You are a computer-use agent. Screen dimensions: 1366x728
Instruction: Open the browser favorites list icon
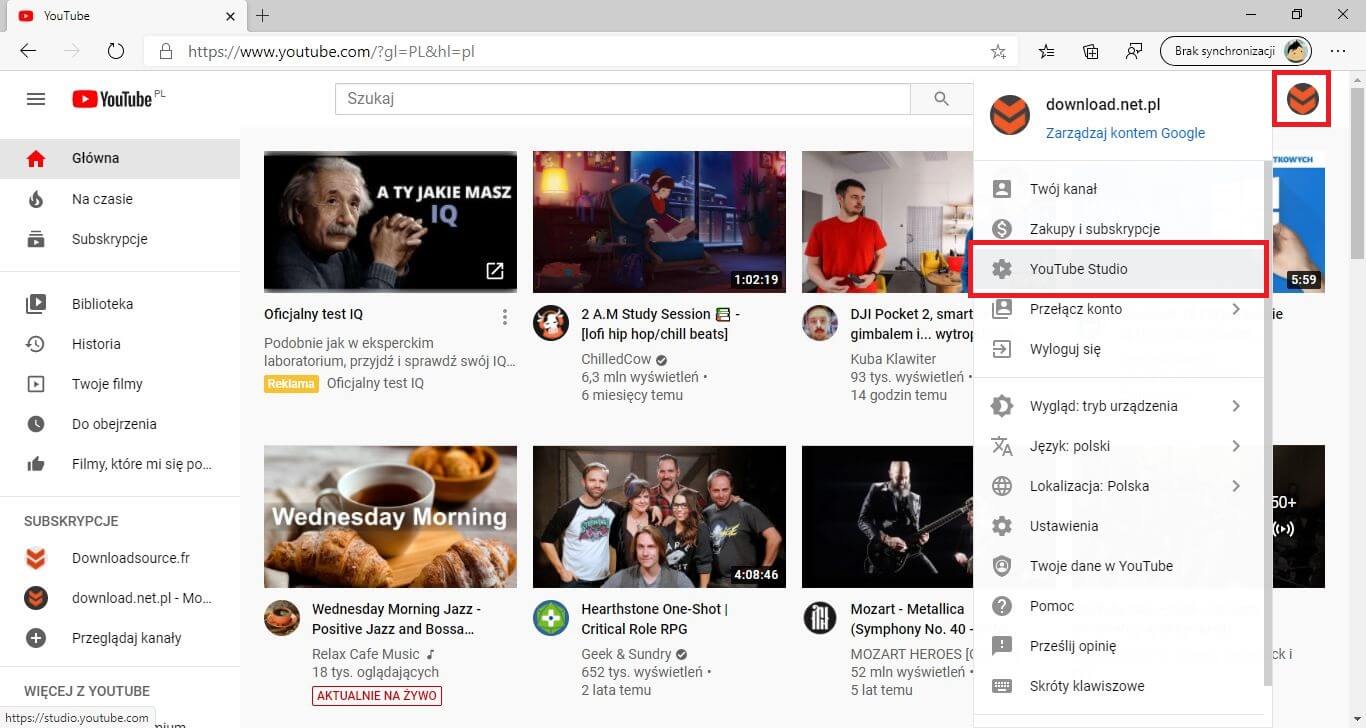1046,51
